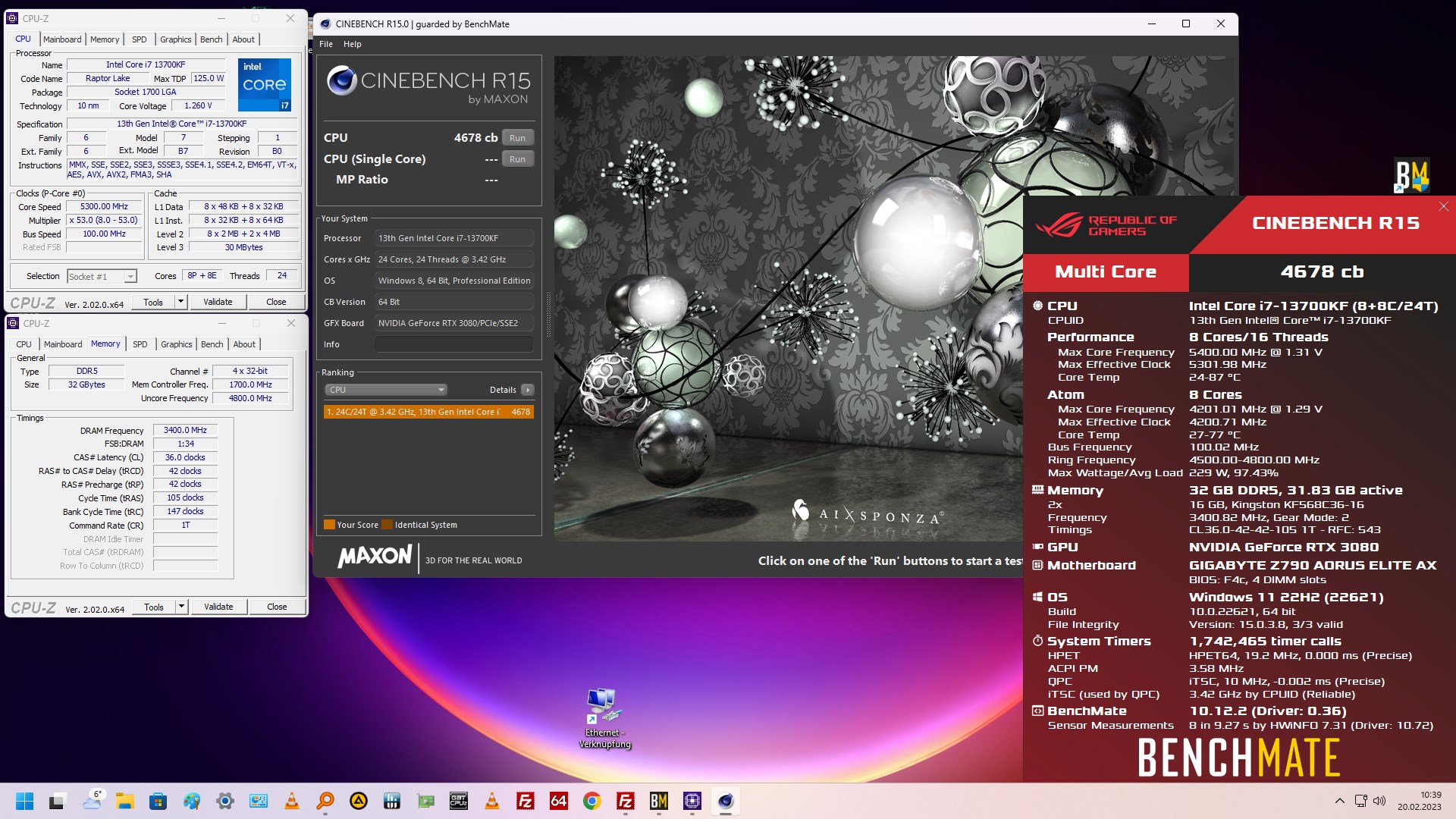Click the Intel Core i7 logo in CPU-Z
Viewport: 1456px width, 819px height.
[x=264, y=85]
